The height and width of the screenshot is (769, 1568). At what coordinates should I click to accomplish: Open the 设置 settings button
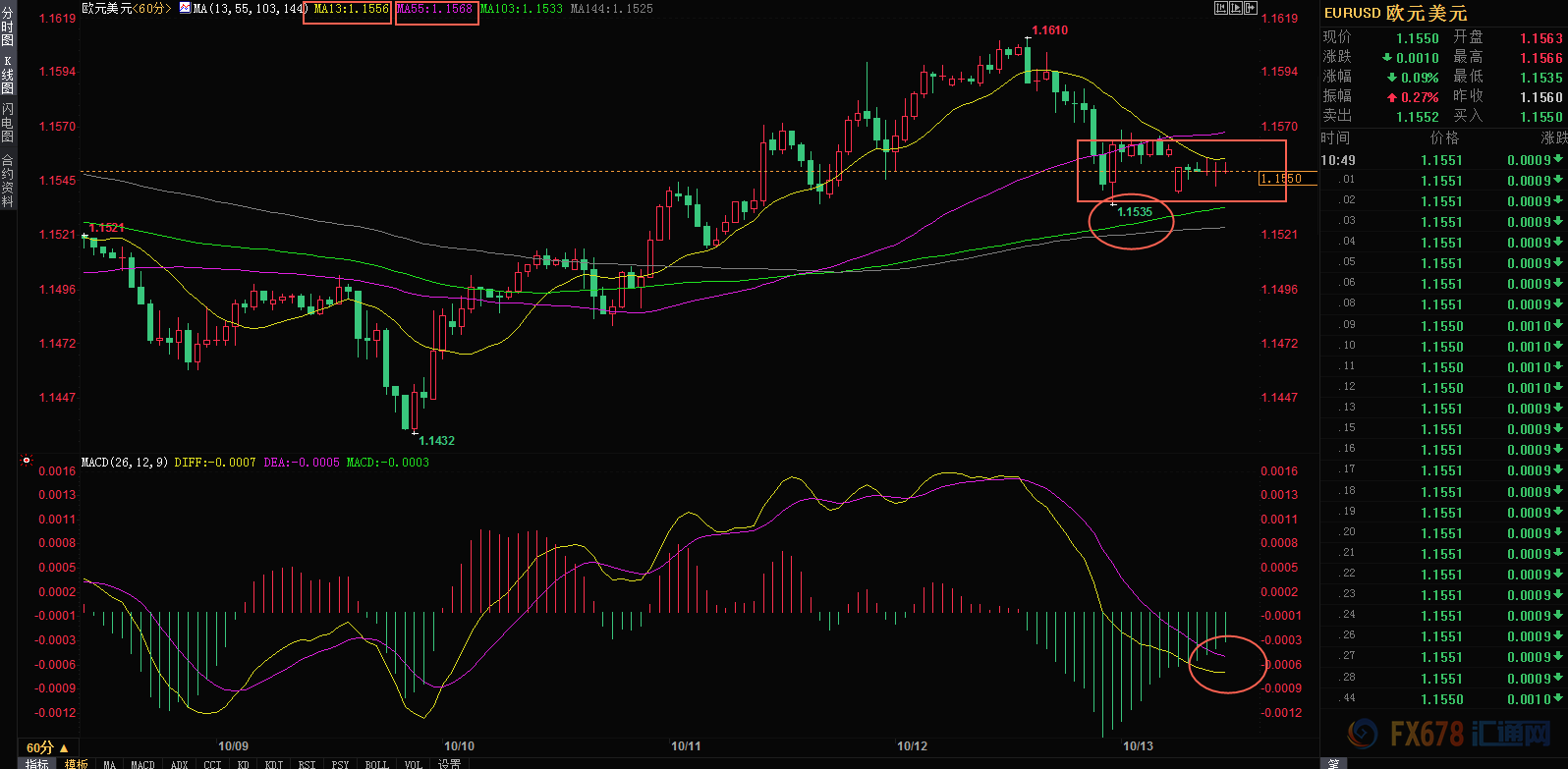coord(450,763)
